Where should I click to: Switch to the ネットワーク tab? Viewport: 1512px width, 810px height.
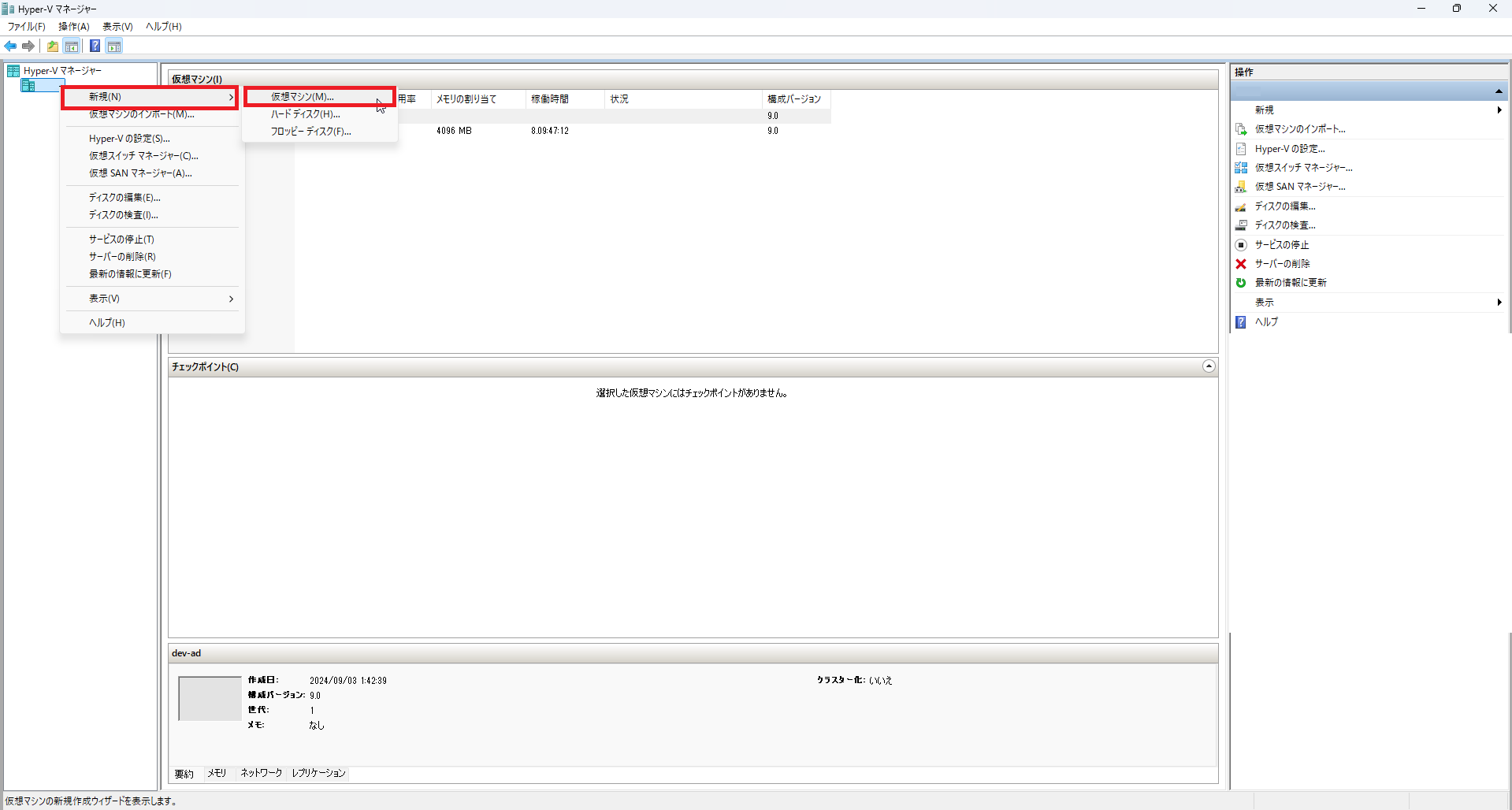[x=261, y=774]
